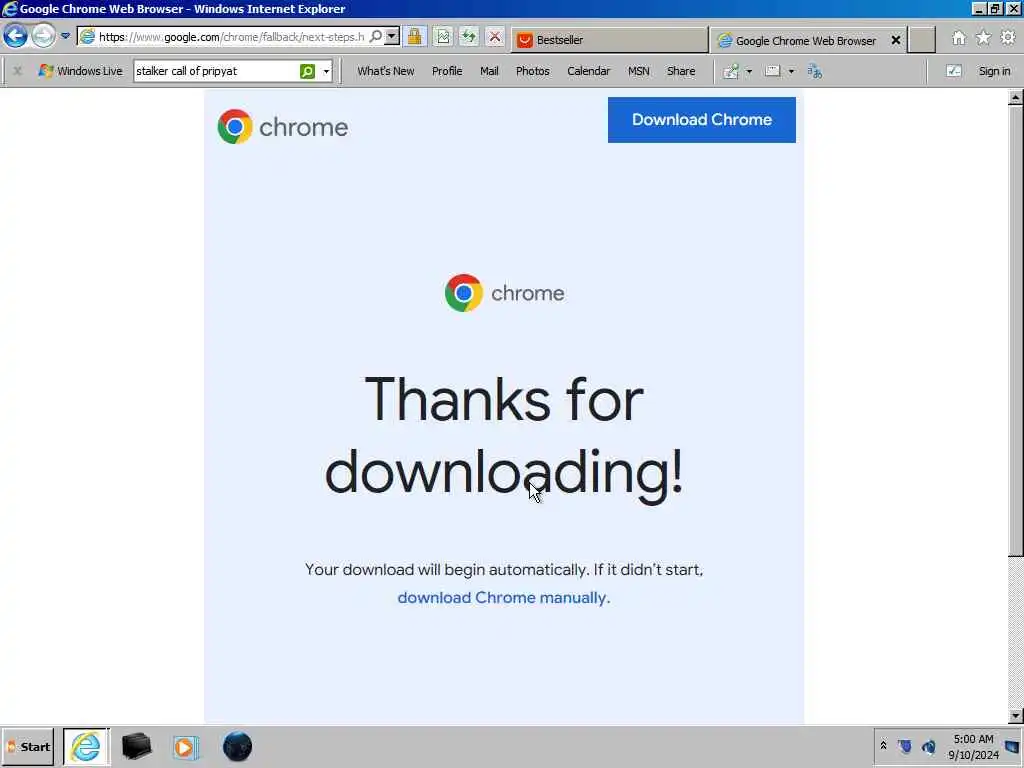Follow the download Chrome manually link
Image resolution: width=1024 pixels, height=768 pixels.
click(502, 598)
